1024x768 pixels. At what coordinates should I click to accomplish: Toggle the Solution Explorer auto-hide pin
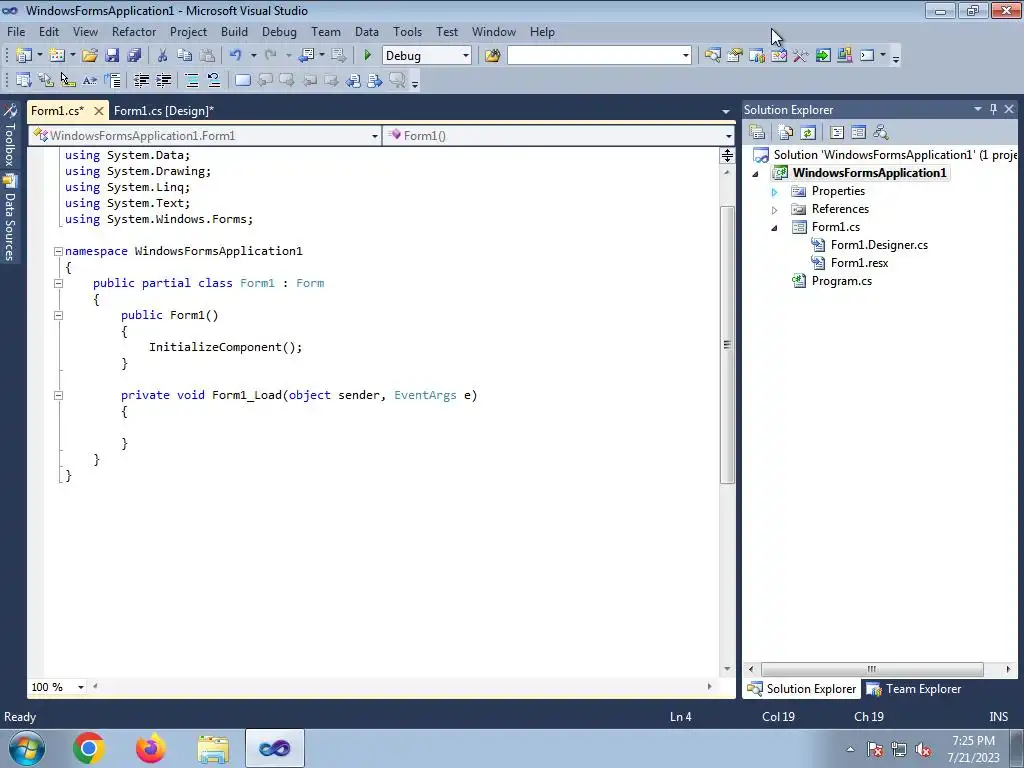pos(993,109)
